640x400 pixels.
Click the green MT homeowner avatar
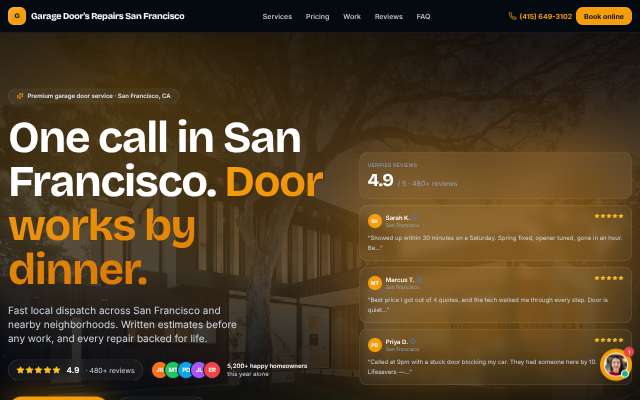pos(173,370)
